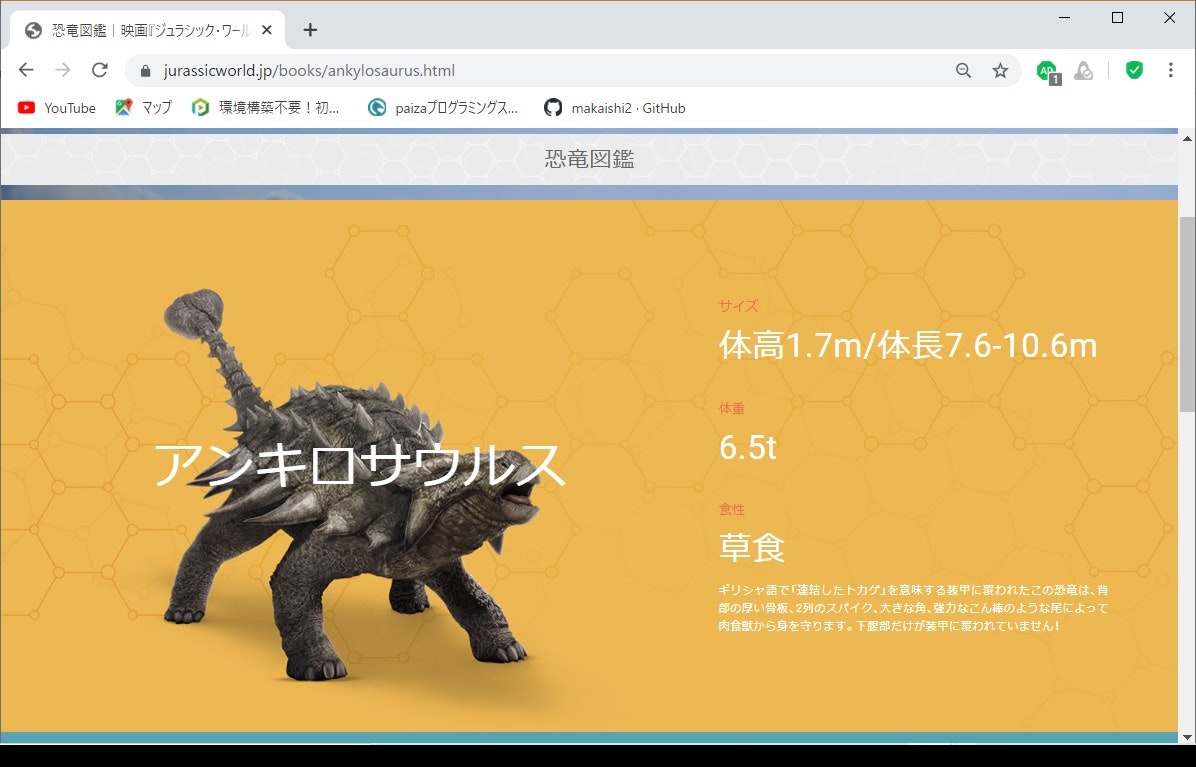This screenshot has width=1196, height=767.
Task: Click the forward navigation arrow
Action: coord(63,70)
